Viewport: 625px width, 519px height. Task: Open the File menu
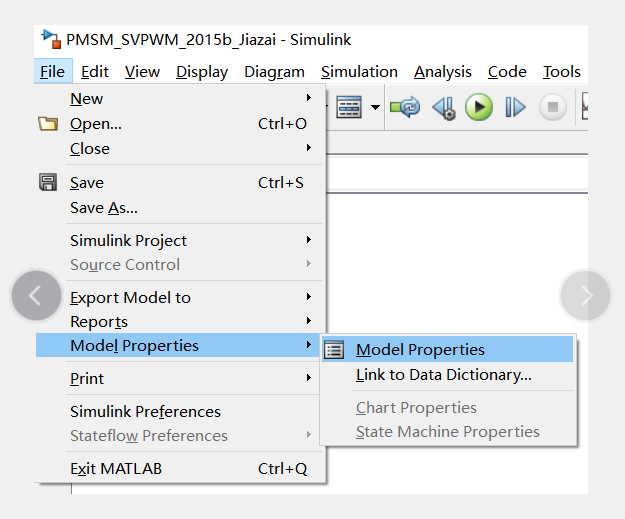(53, 71)
